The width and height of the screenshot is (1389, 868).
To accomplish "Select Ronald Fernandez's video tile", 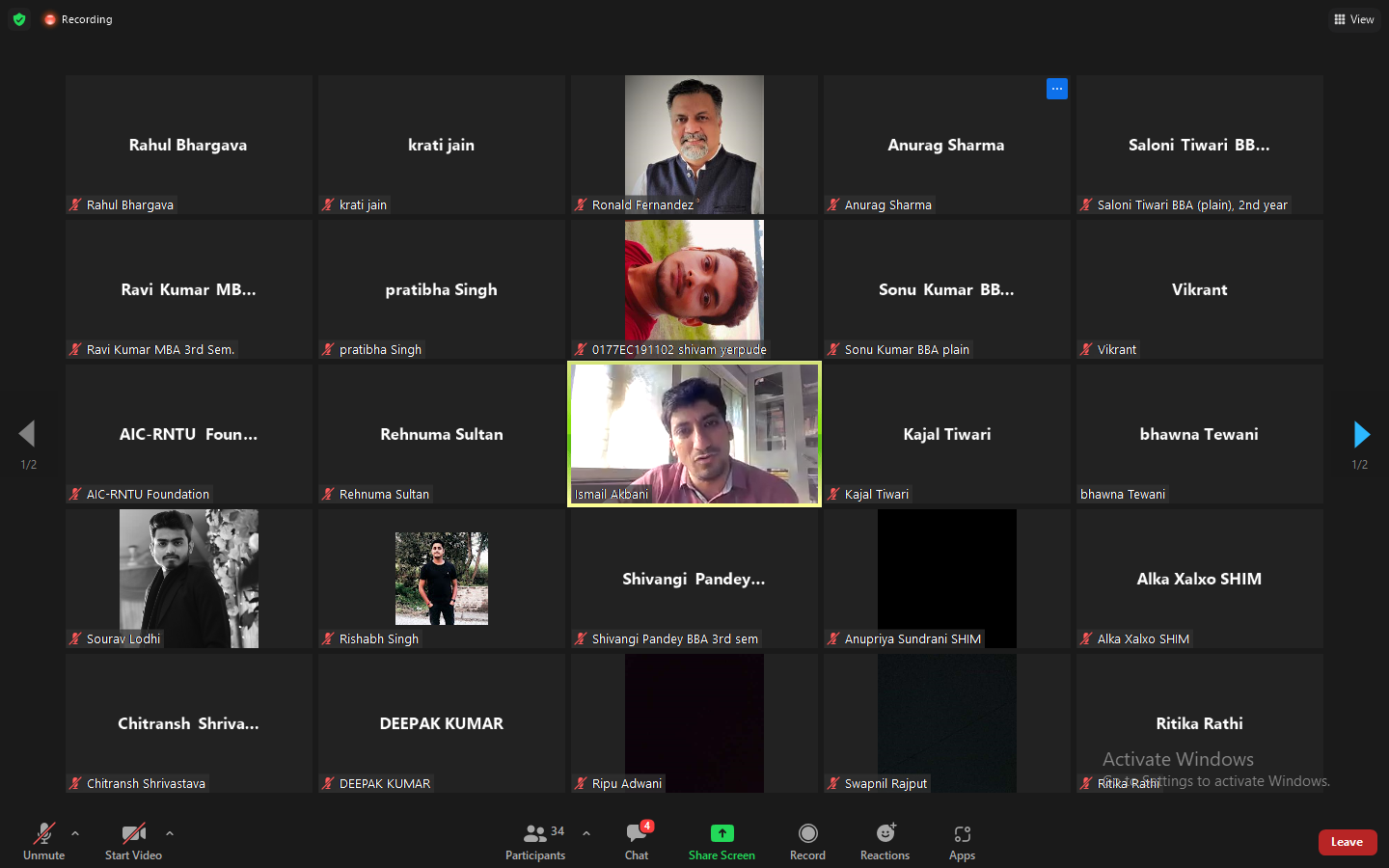I will pyautogui.click(x=694, y=145).
